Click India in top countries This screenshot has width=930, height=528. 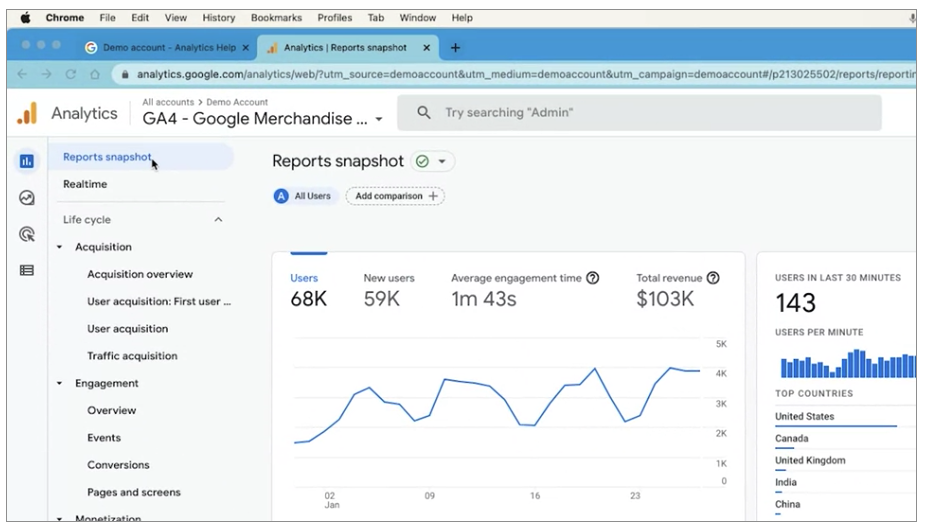coord(785,482)
